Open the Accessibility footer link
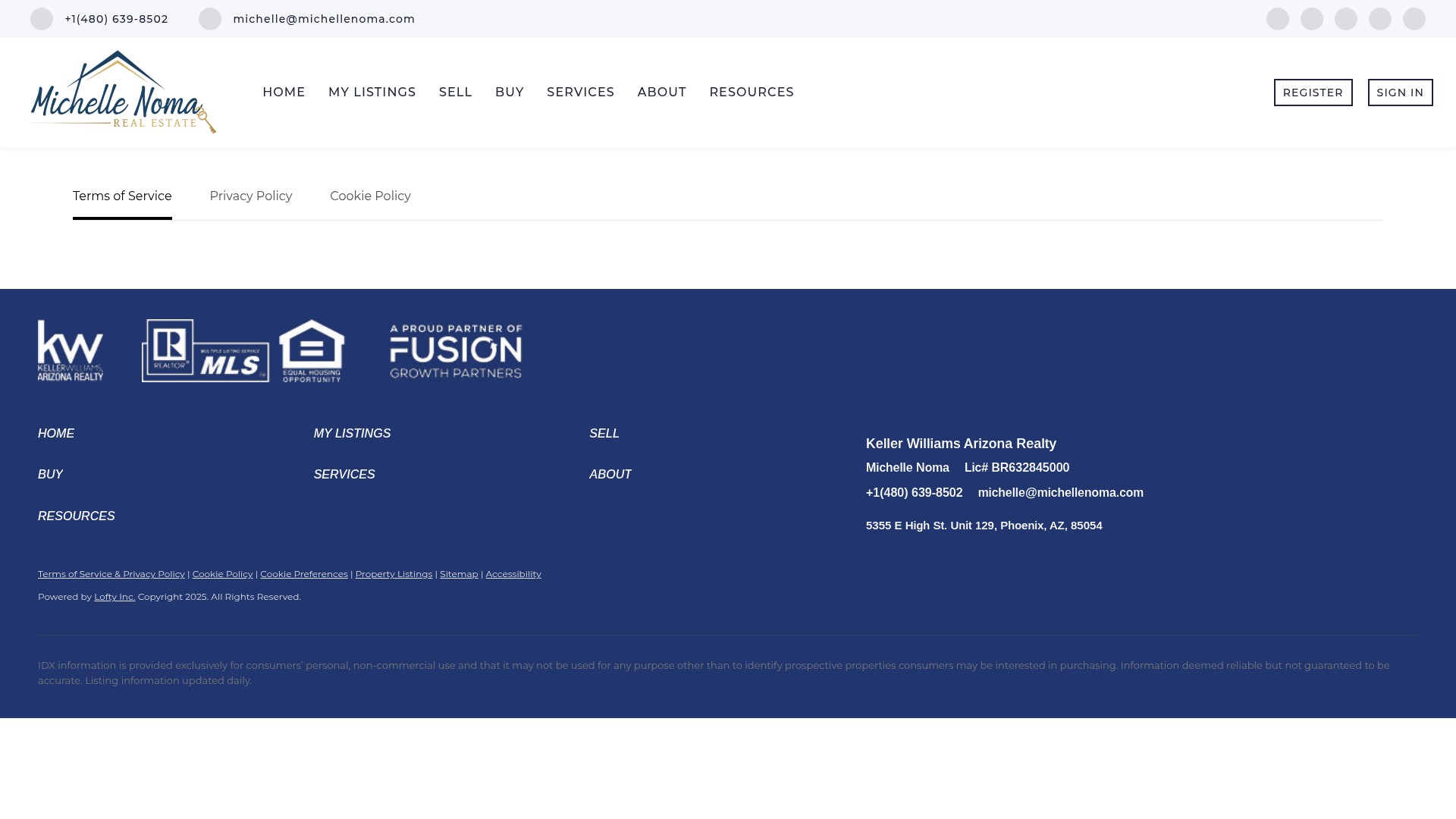This screenshot has height=819, width=1456. click(x=513, y=574)
